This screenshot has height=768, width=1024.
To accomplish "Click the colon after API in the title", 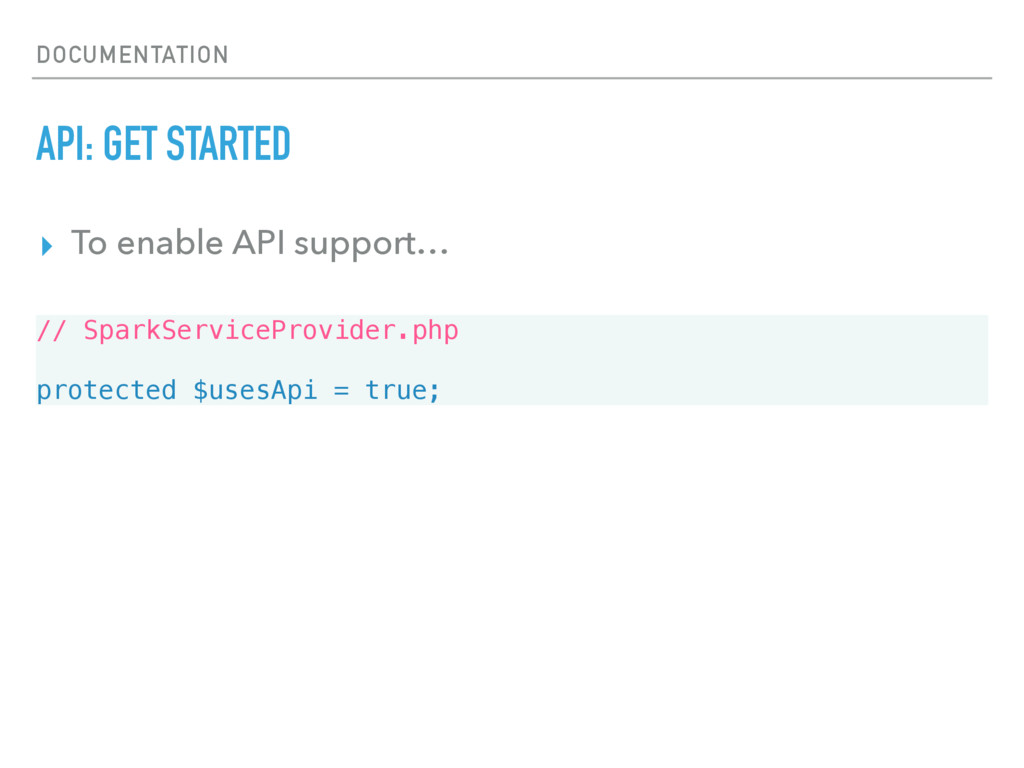I will (x=89, y=150).
